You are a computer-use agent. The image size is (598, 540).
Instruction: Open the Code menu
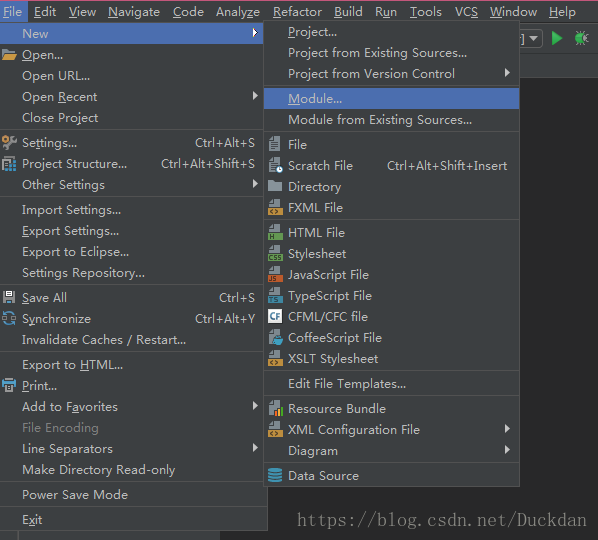click(188, 12)
